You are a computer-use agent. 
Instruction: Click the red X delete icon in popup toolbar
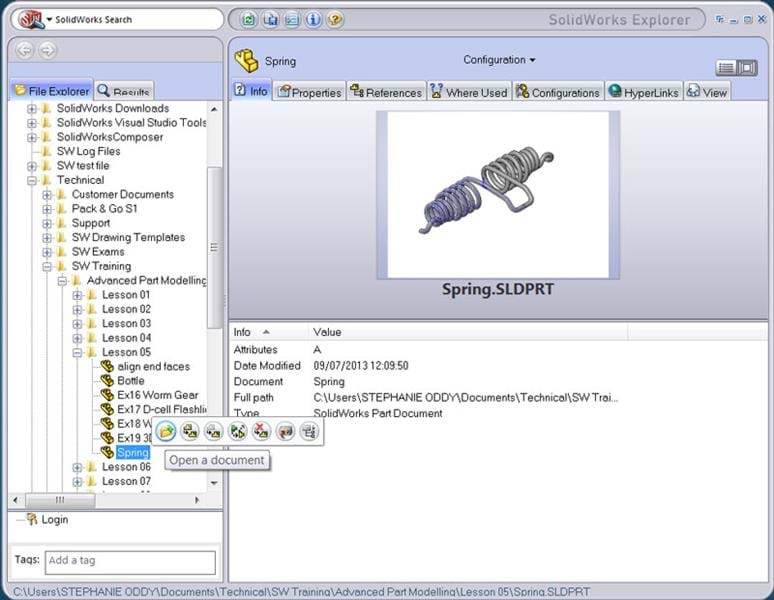pos(261,431)
